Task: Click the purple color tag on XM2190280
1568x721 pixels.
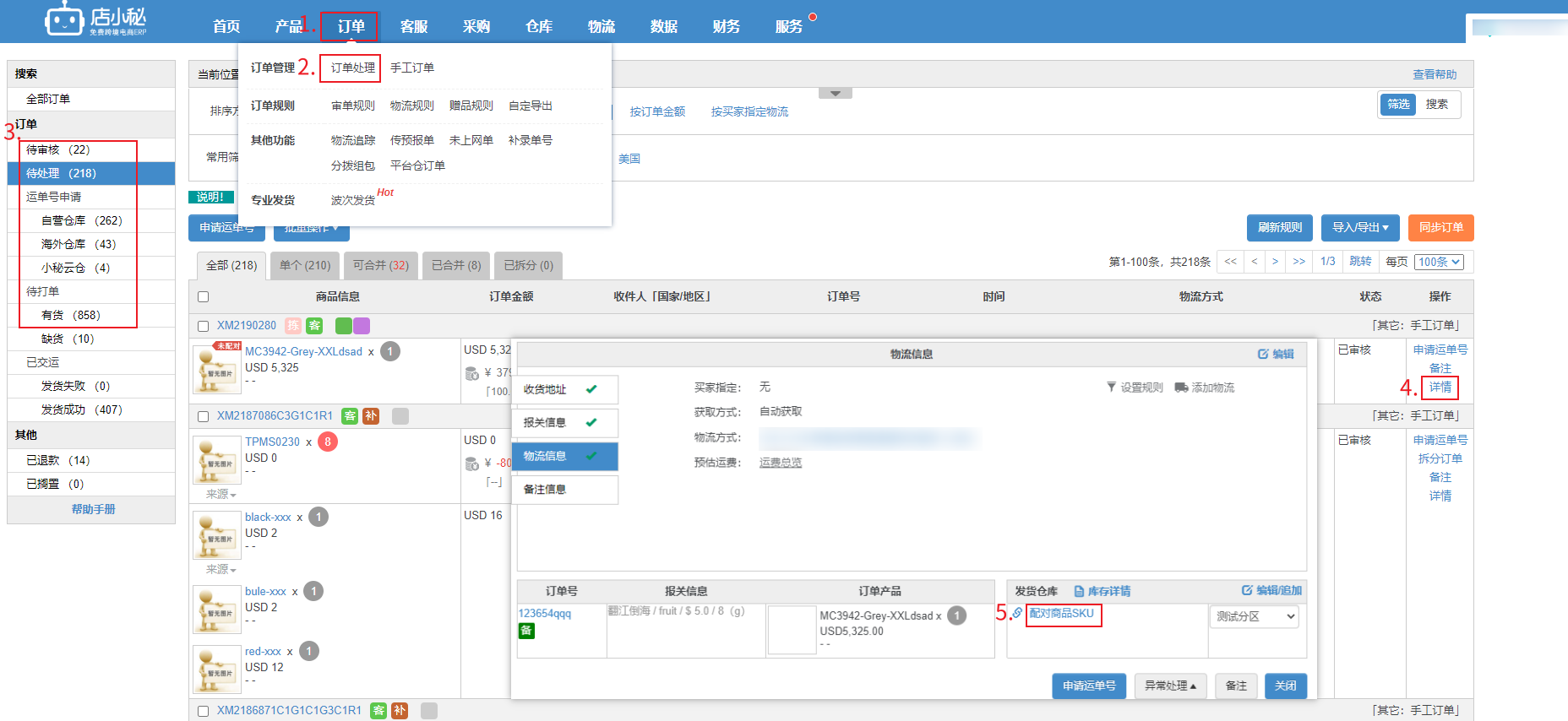Action: pyautogui.click(x=362, y=326)
